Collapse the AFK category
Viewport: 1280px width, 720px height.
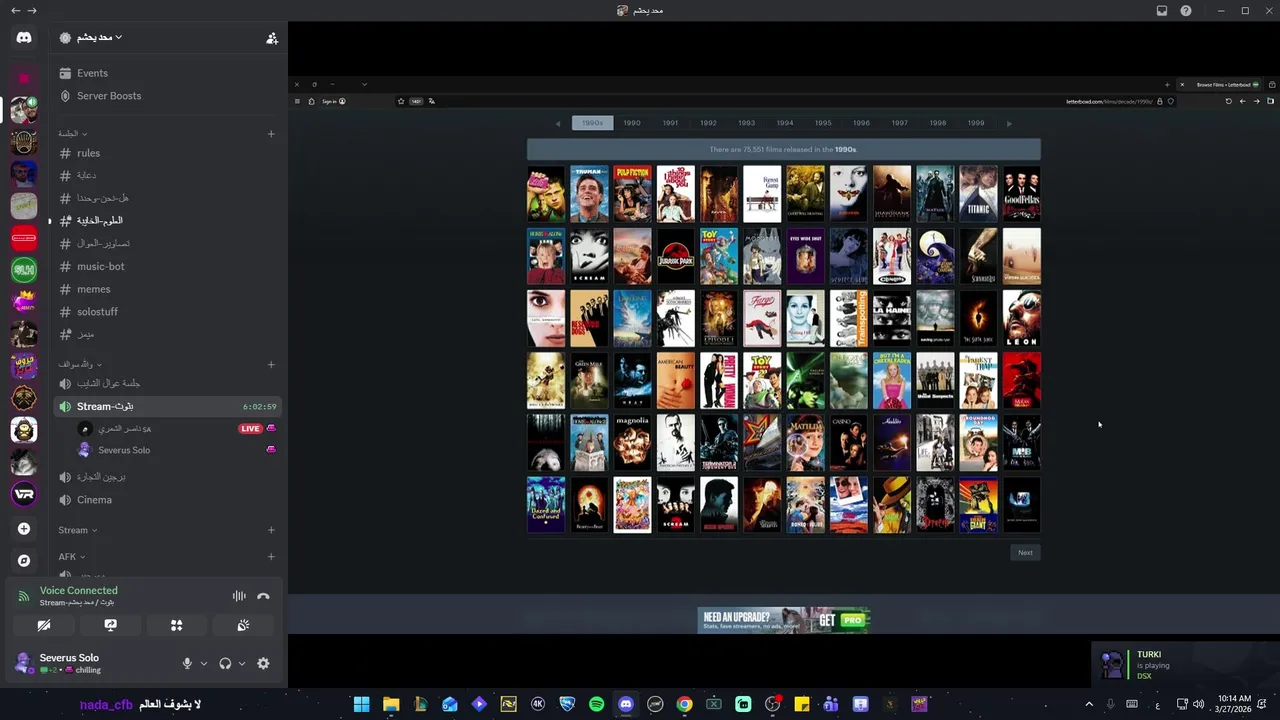pyautogui.click(x=71, y=557)
